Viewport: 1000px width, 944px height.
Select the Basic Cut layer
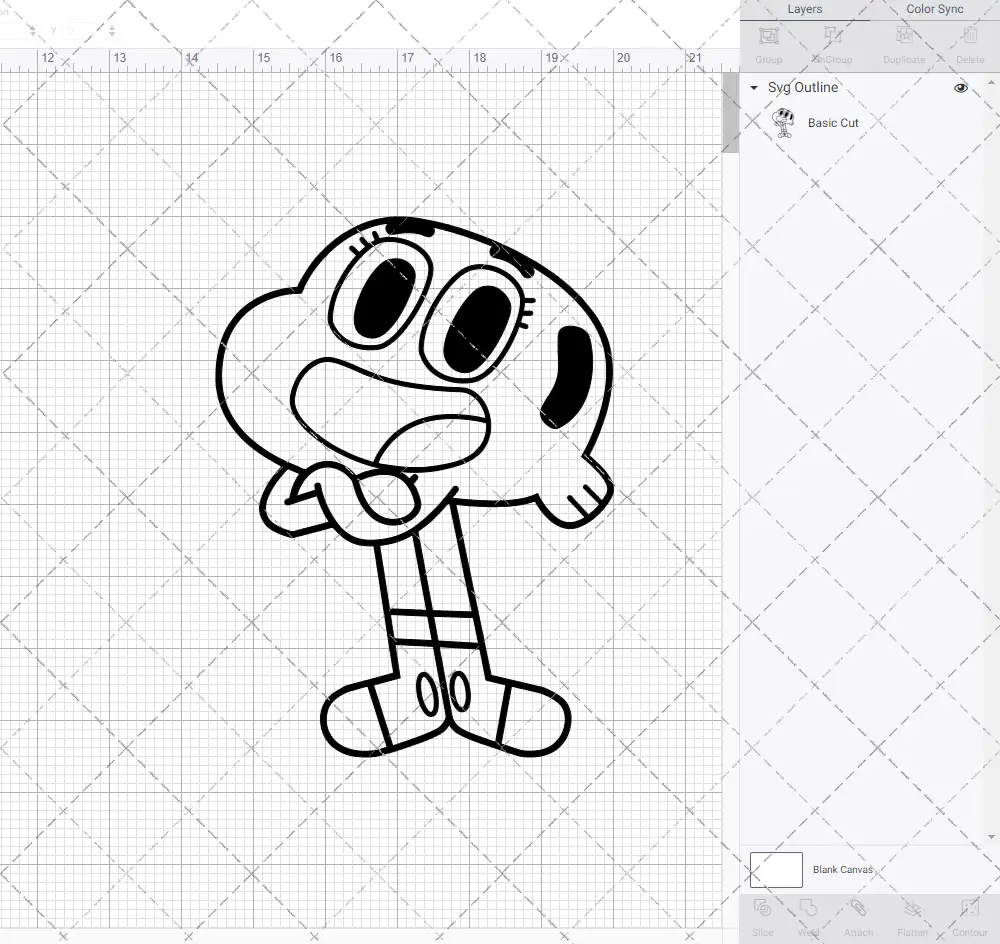833,122
